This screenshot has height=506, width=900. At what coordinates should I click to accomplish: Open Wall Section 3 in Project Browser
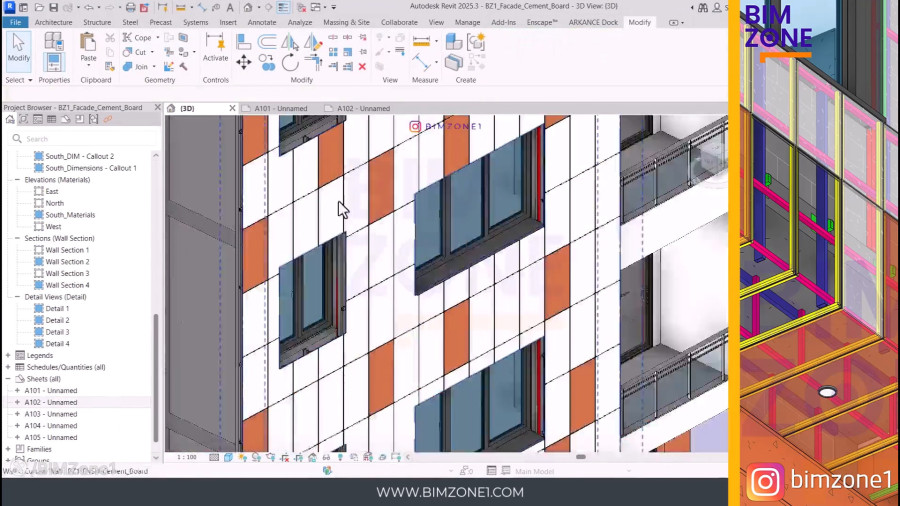pos(67,273)
